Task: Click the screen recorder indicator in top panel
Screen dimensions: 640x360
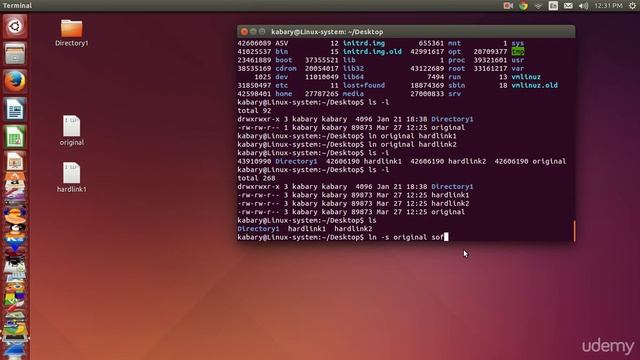Action: (508, 5)
